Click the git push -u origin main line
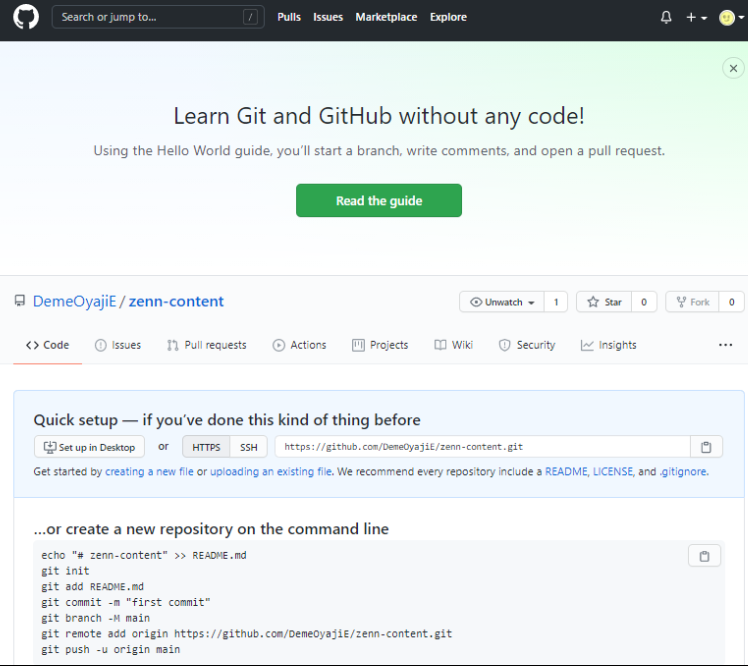 click(x=111, y=650)
